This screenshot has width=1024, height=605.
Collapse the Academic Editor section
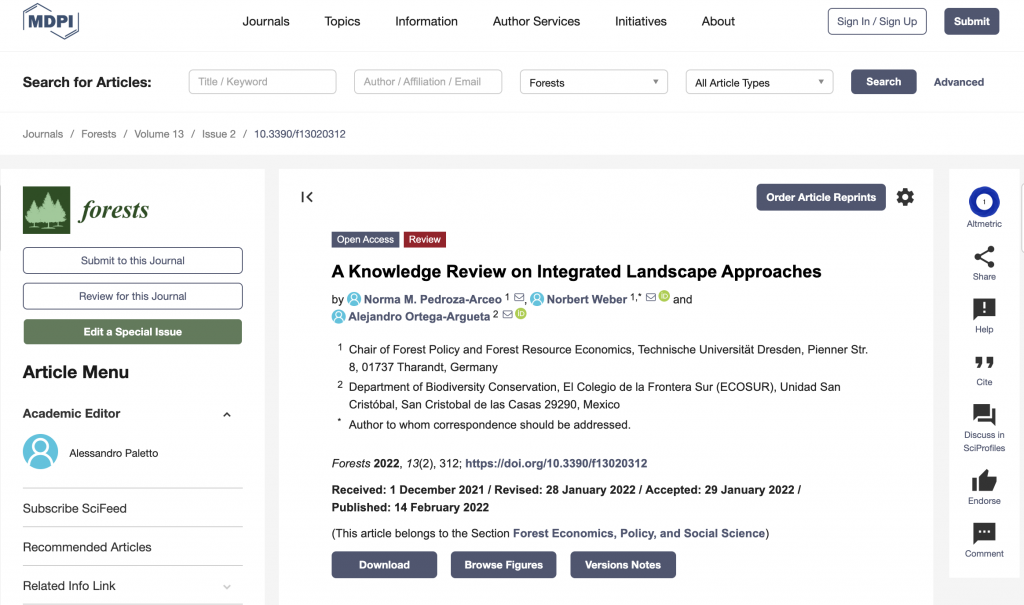point(227,414)
